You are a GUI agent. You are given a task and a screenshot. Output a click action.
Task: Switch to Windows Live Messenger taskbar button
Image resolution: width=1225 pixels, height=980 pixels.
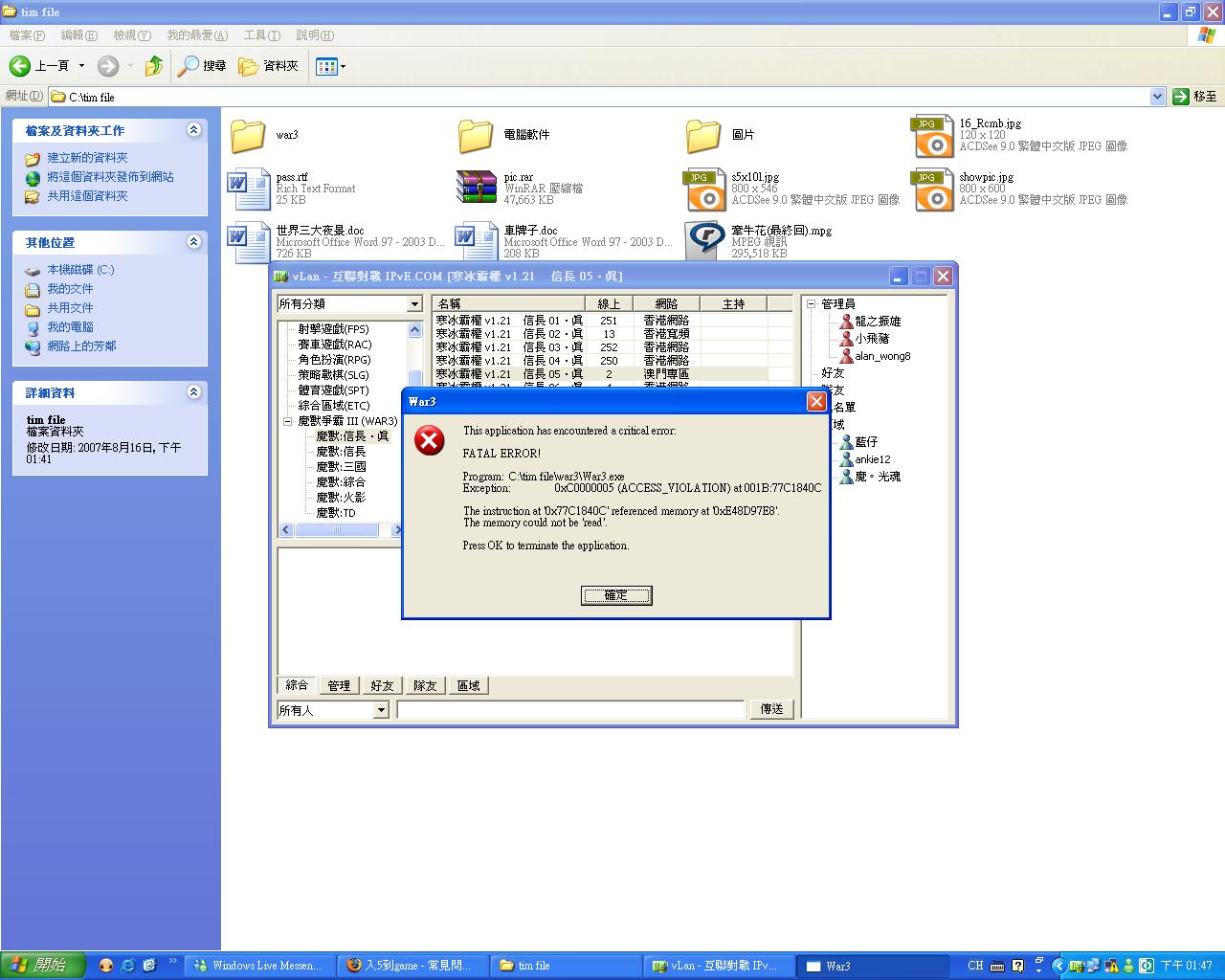[259, 966]
